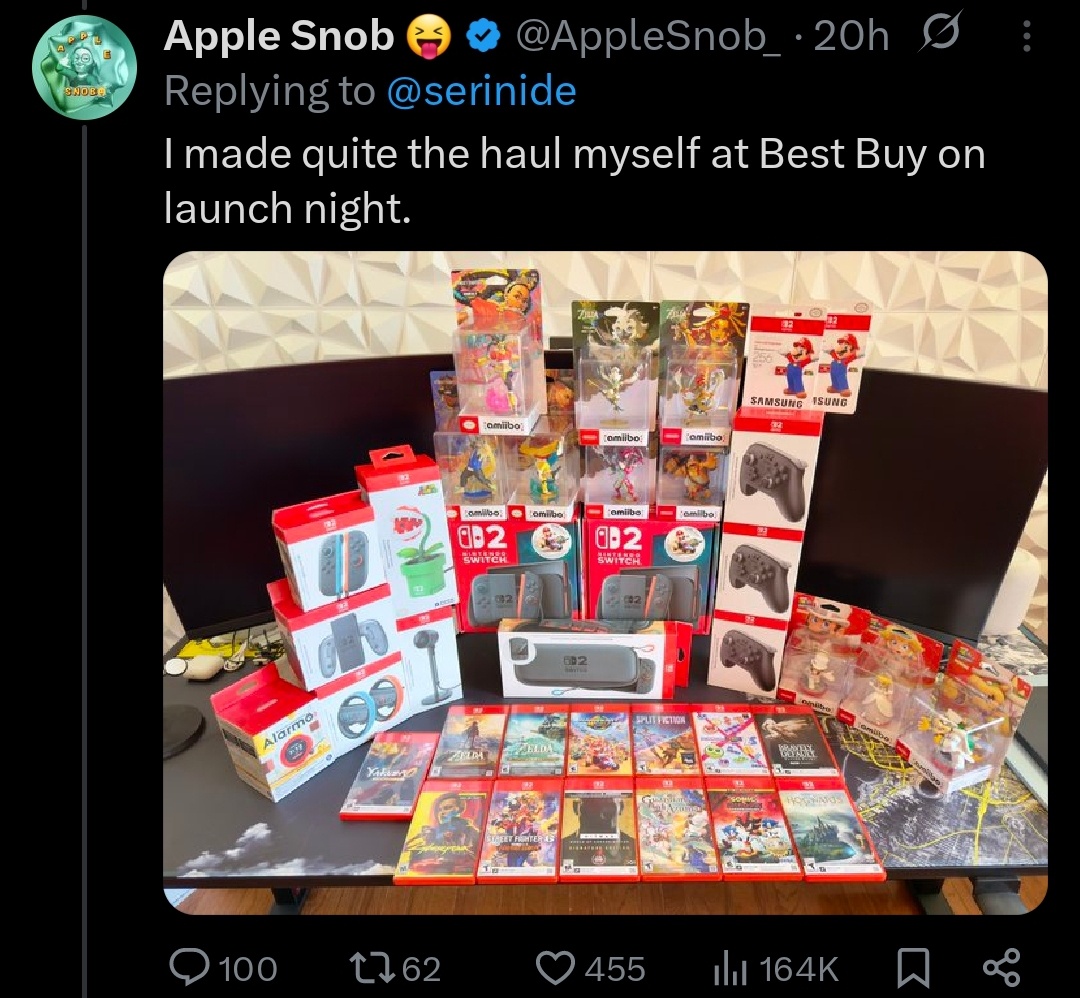Like the tweet with the heart icon
This screenshot has width=1080, height=998.
tap(556, 968)
